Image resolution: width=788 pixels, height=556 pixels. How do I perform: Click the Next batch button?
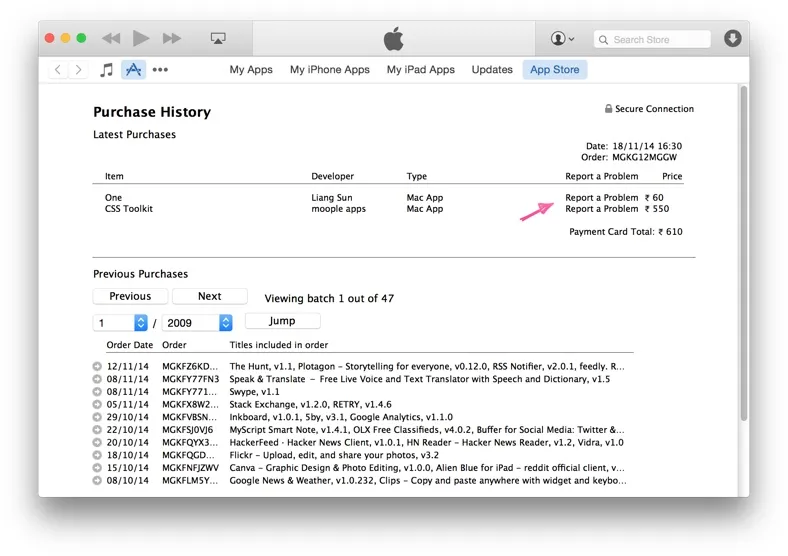210,296
